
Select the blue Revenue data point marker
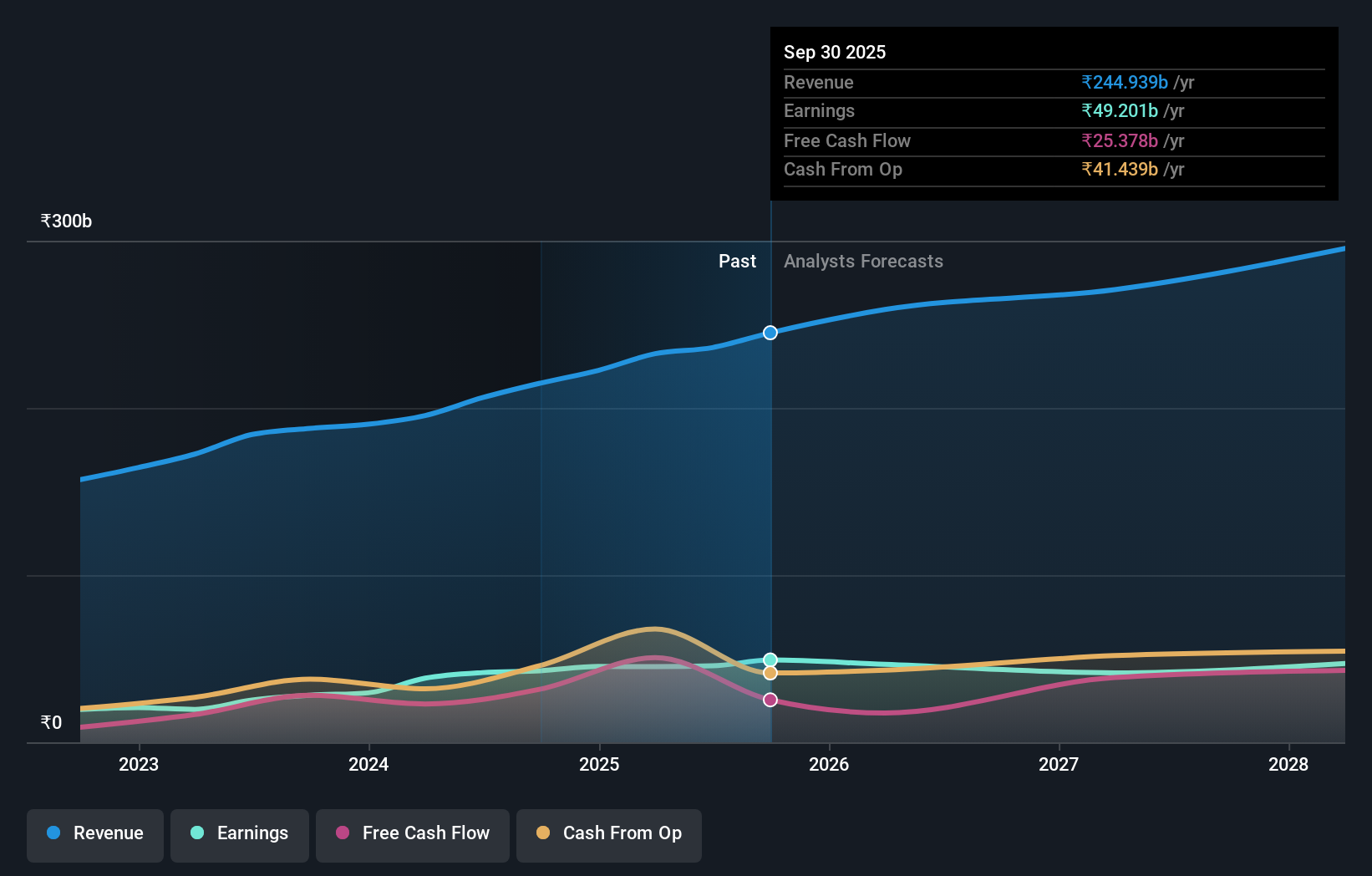[770, 332]
